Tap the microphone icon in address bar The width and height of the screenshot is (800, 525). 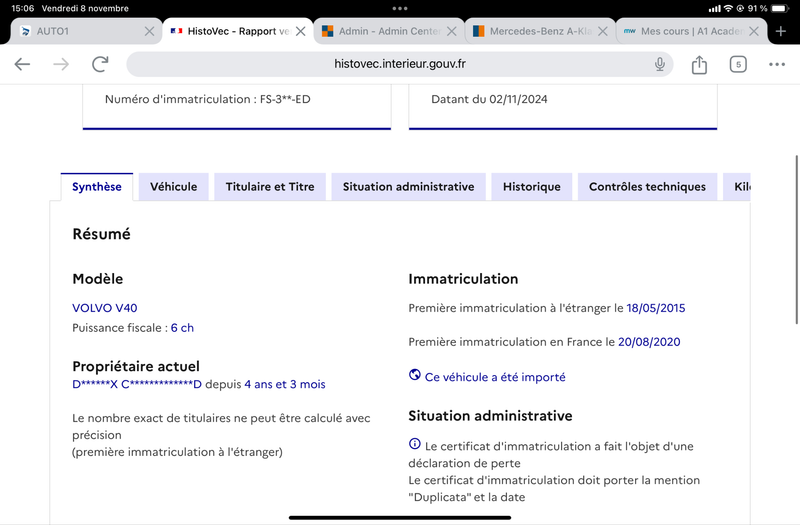[x=660, y=64]
